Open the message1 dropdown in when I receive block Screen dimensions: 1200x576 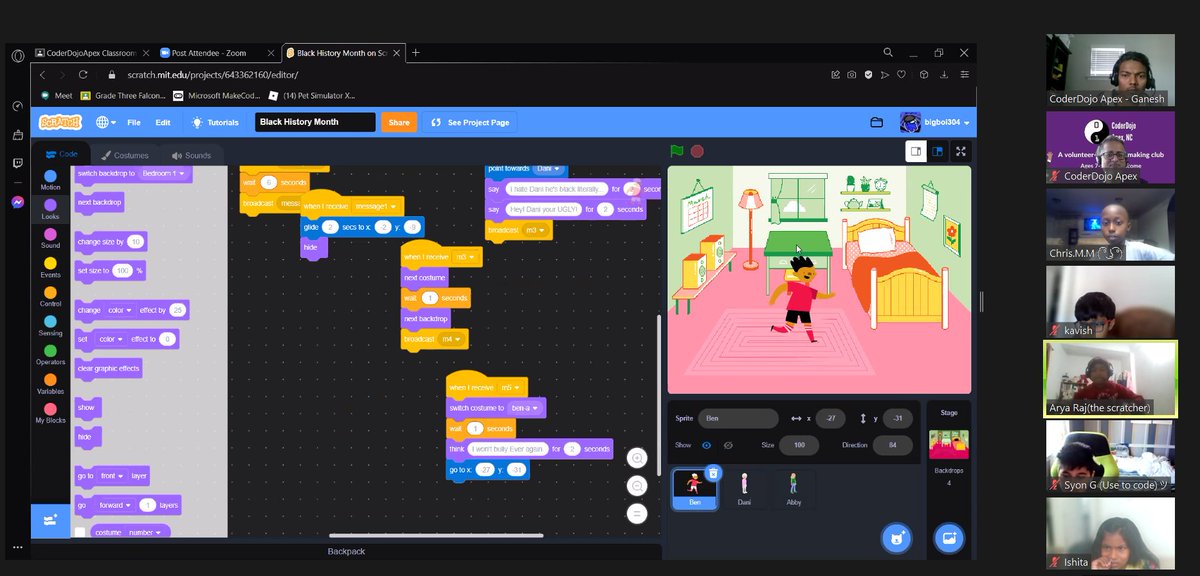[x=375, y=205]
